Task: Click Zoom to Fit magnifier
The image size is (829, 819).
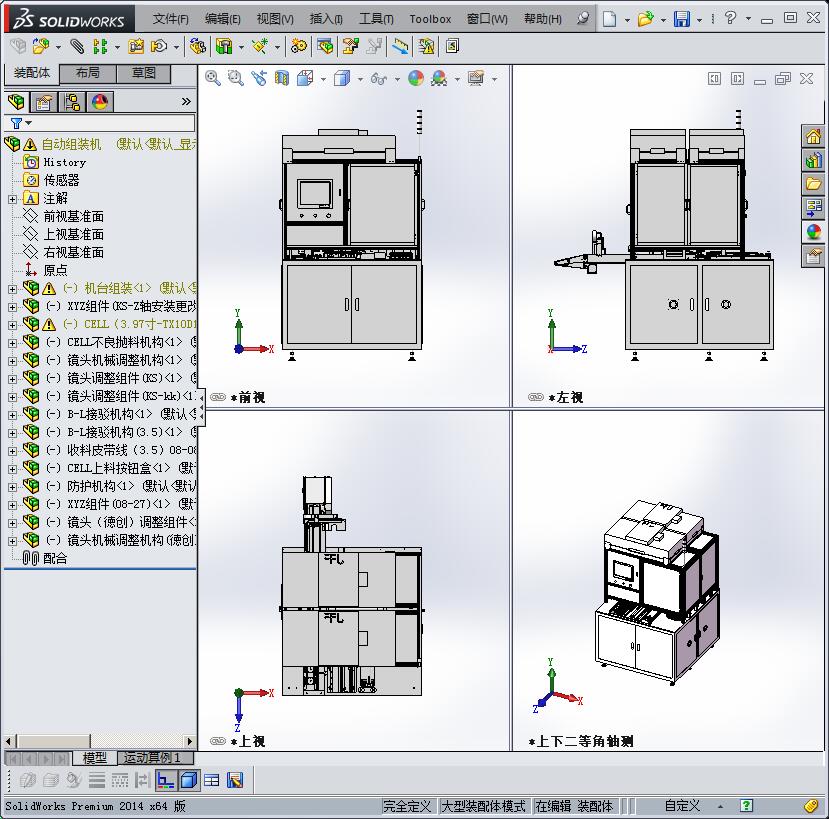Action: 213,79
